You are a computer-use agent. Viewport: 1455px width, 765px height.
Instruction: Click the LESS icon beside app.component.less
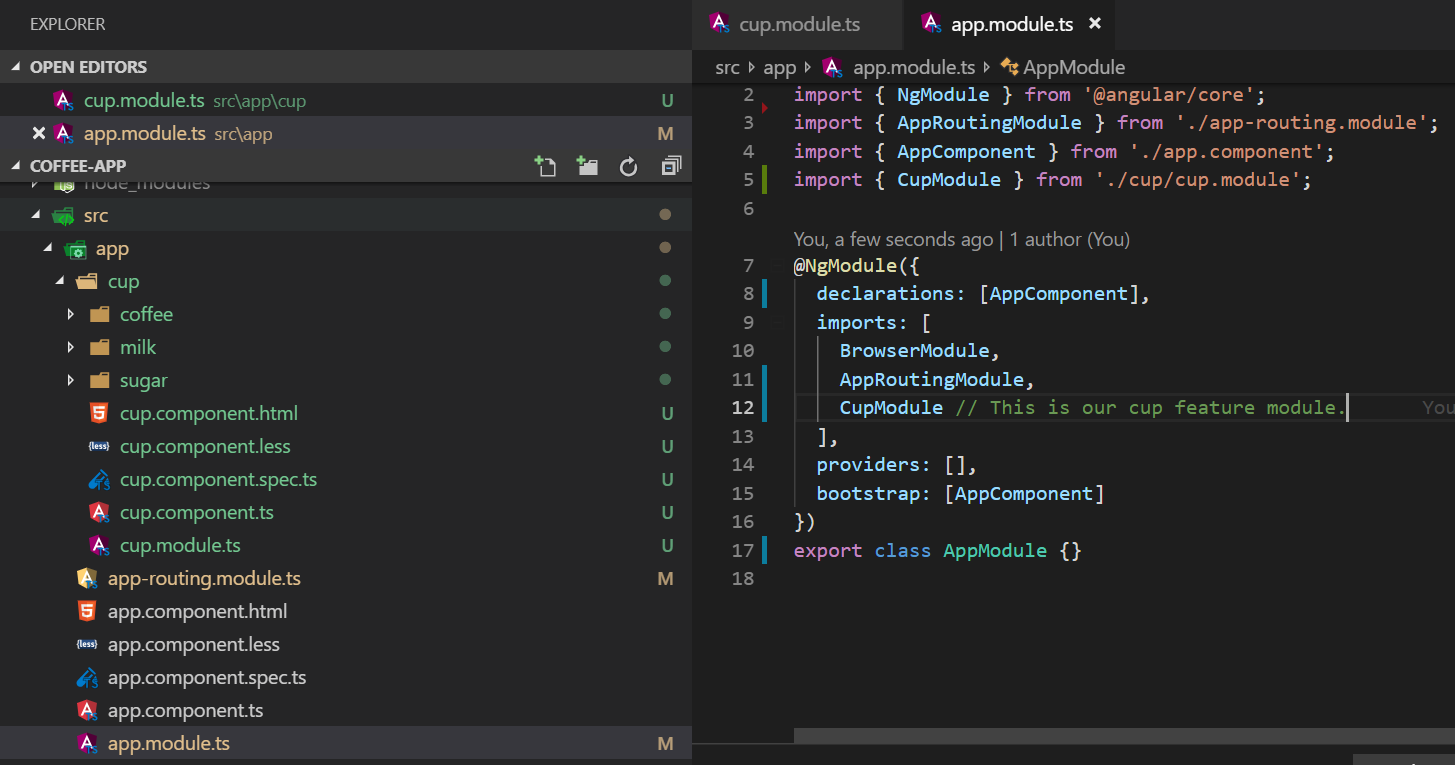point(86,644)
